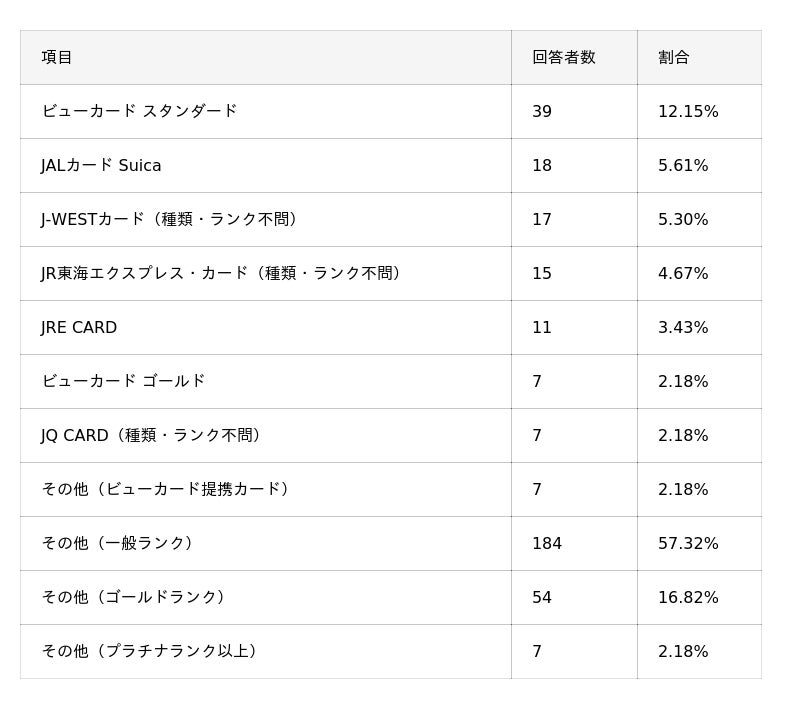Select the respondent count 54 cell
The height and width of the screenshot is (709, 800).
click(542, 597)
